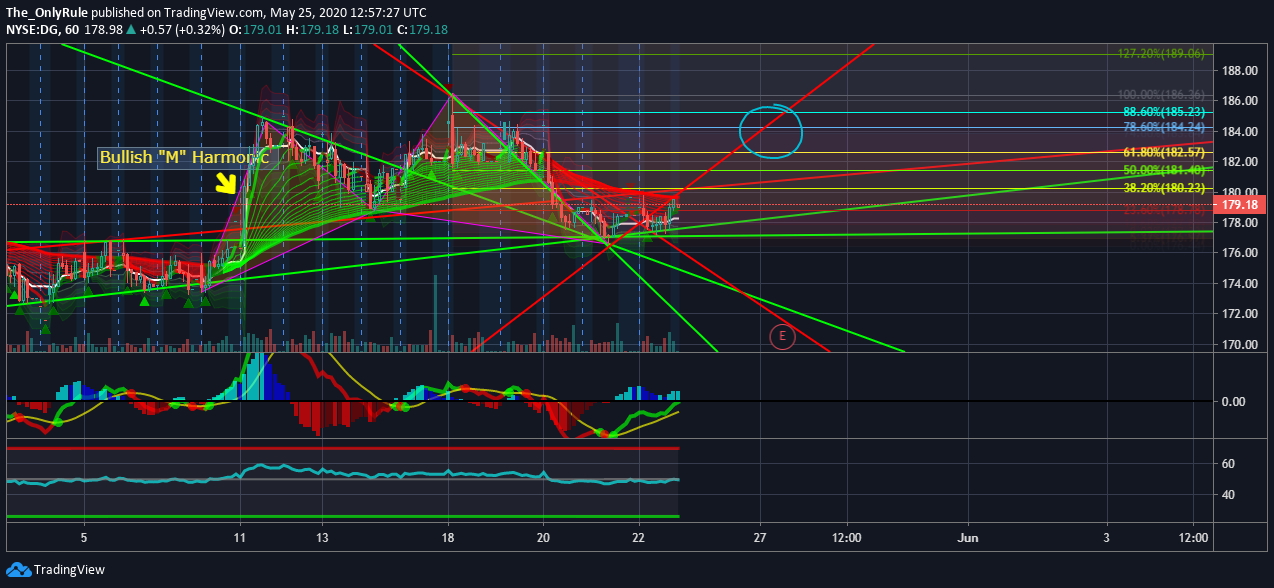This screenshot has width=1274, height=588.
Task: Click the 186.00 price axis label
Action: pos(1238,101)
